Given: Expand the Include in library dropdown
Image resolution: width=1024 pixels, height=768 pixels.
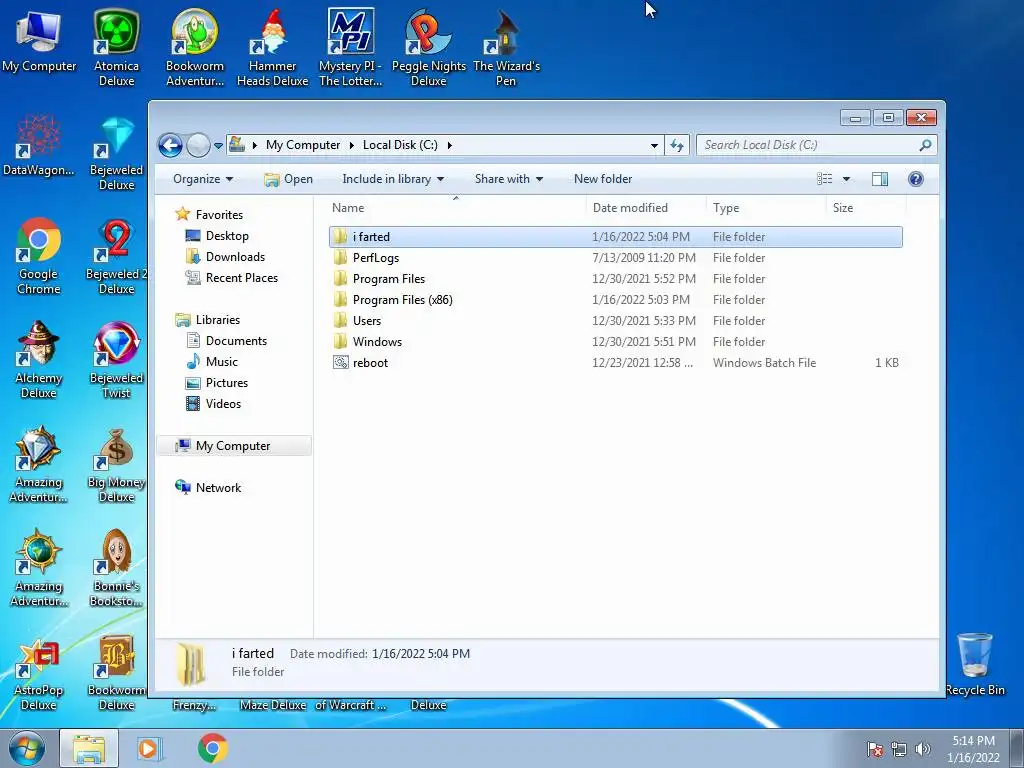Looking at the screenshot, I should (392, 179).
